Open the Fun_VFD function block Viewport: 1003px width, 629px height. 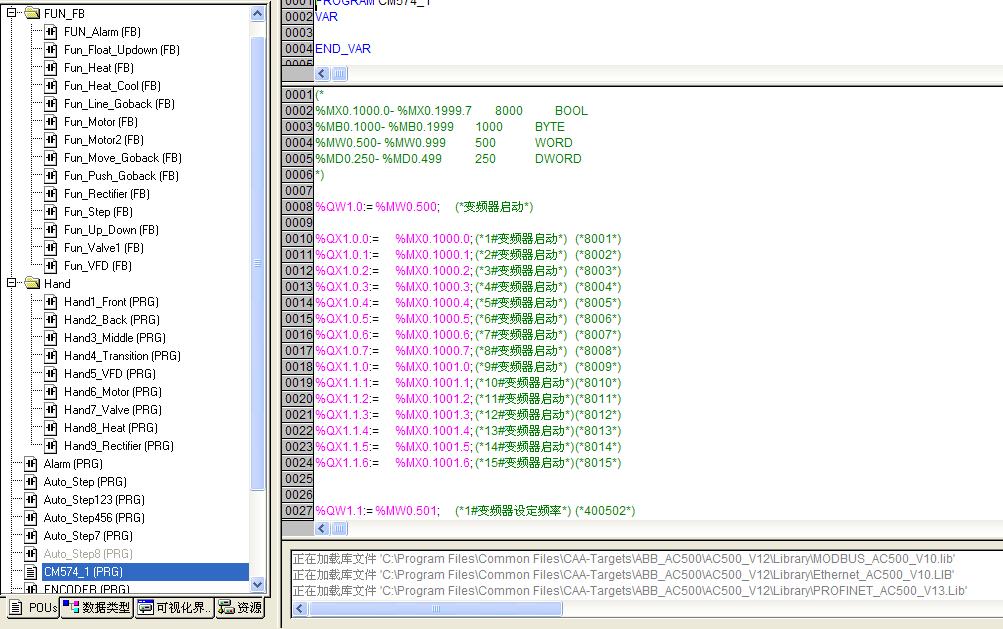pos(97,266)
